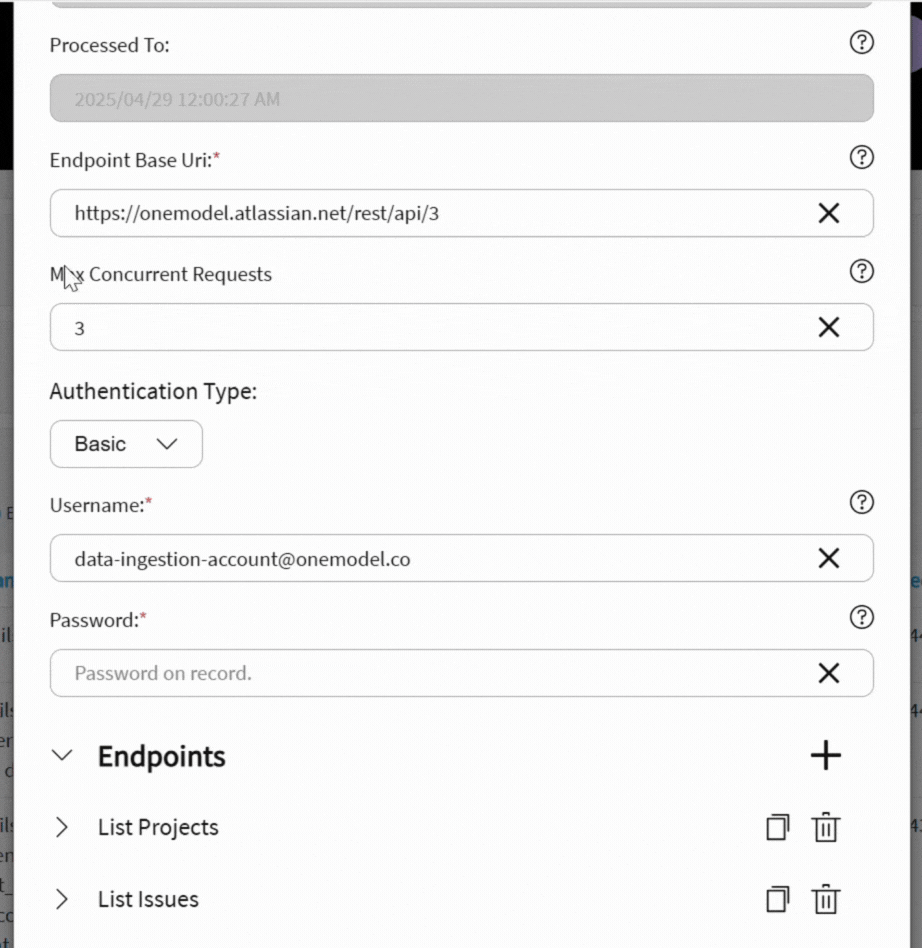
Task: Collapse the Endpoints section
Action: [x=62, y=756]
